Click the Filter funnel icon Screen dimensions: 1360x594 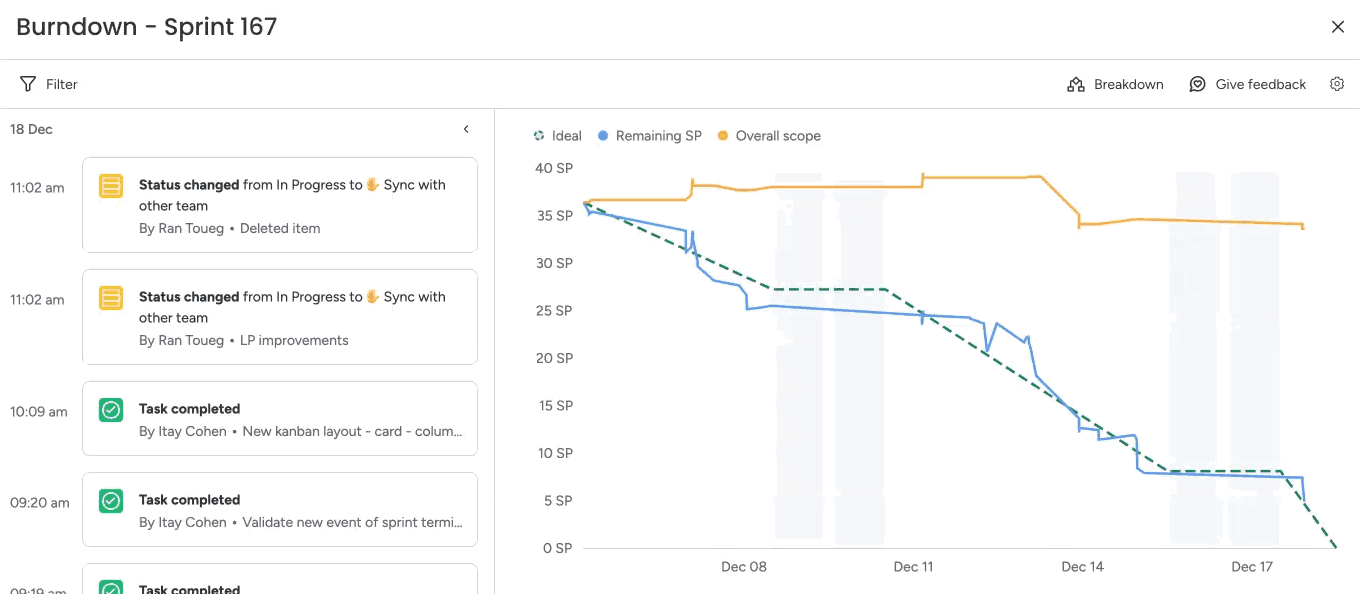pos(28,84)
